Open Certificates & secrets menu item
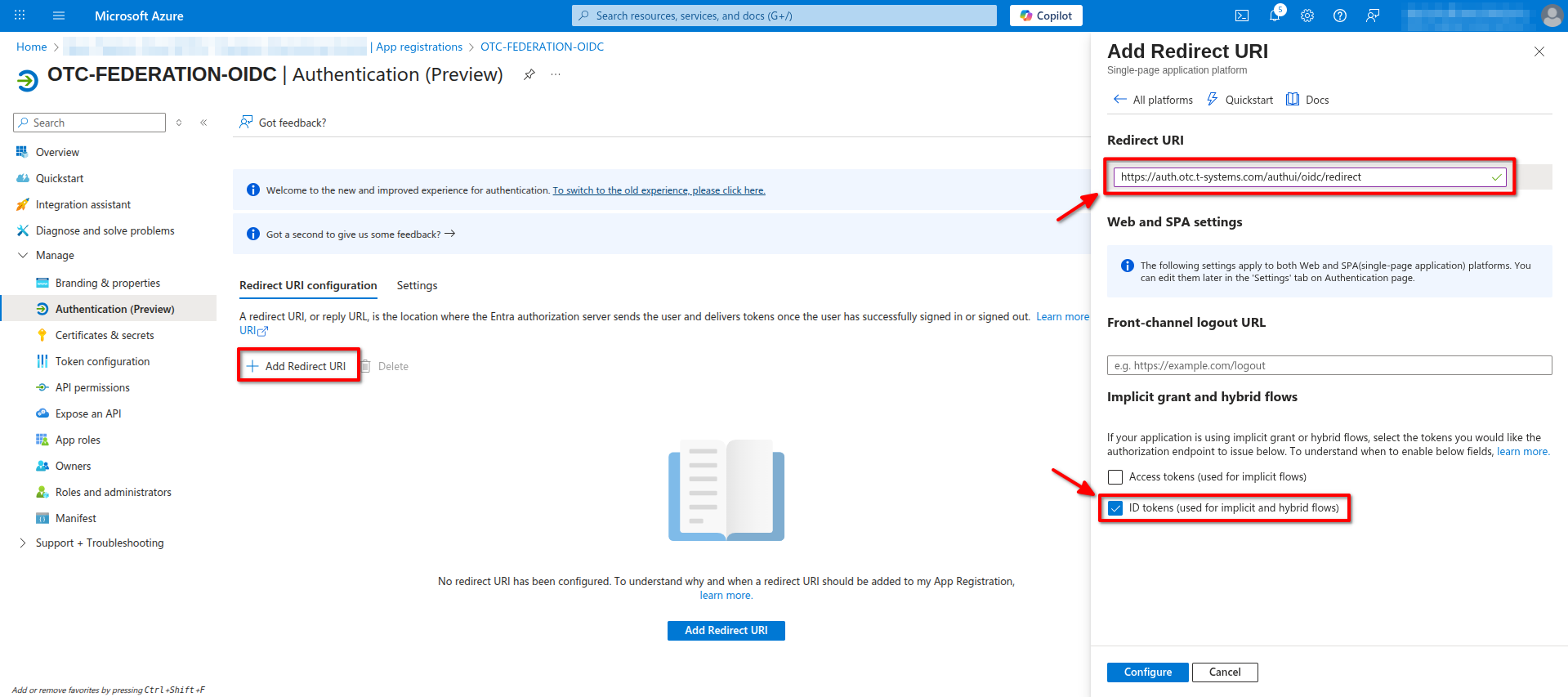The height and width of the screenshot is (697, 1568). [105, 335]
